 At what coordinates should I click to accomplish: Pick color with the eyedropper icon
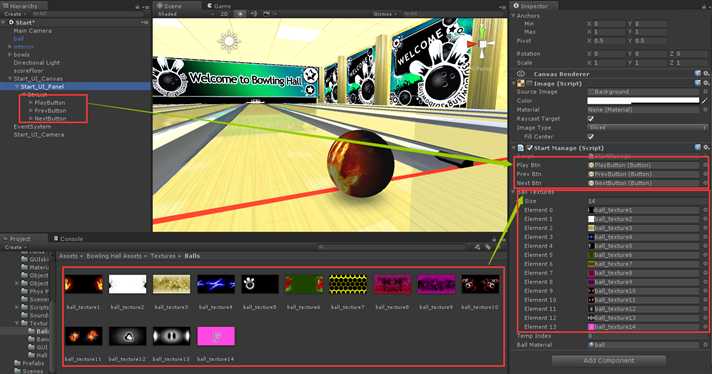(705, 101)
